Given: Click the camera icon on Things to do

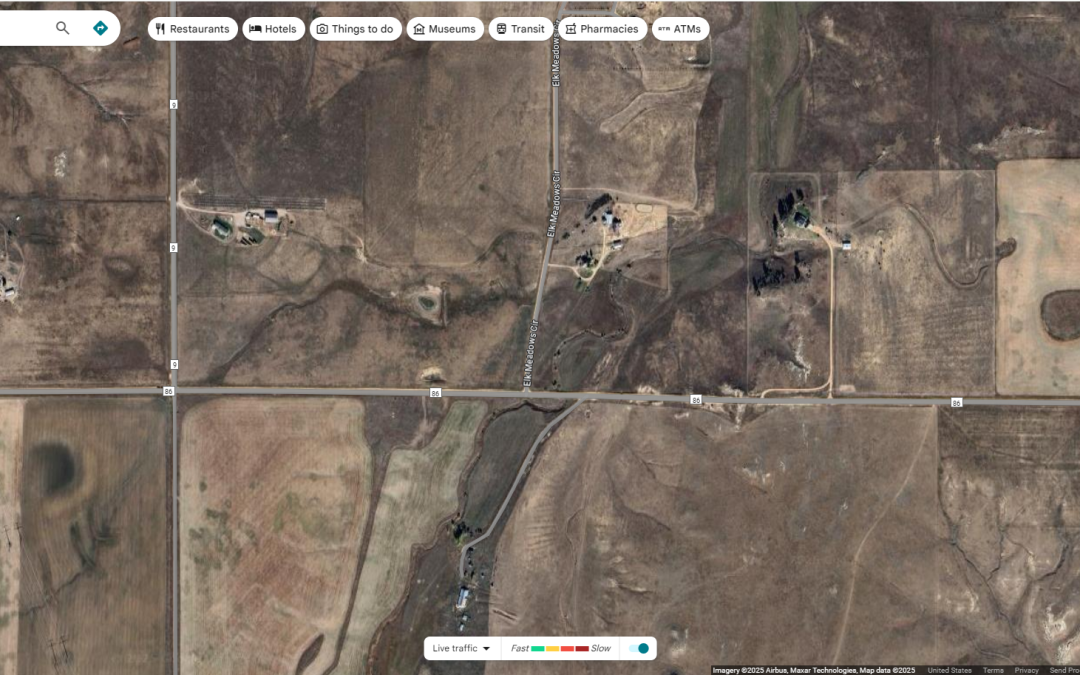Looking at the screenshot, I should coord(322,28).
